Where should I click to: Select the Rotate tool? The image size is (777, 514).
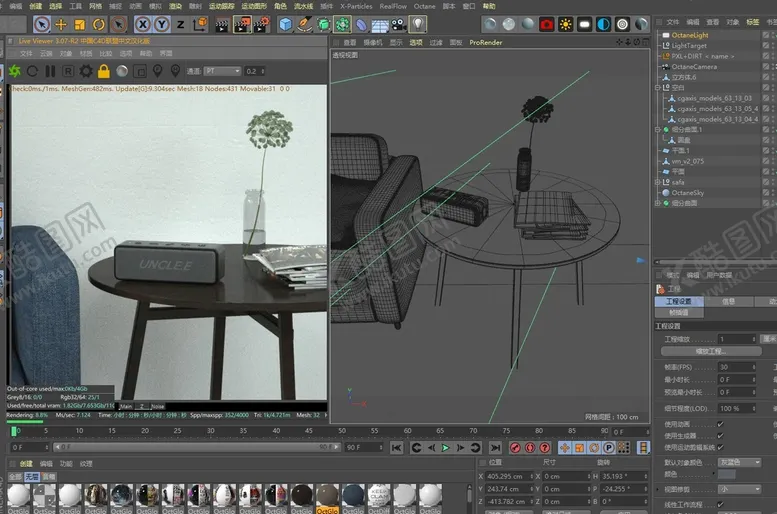click(x=98, y=24)
